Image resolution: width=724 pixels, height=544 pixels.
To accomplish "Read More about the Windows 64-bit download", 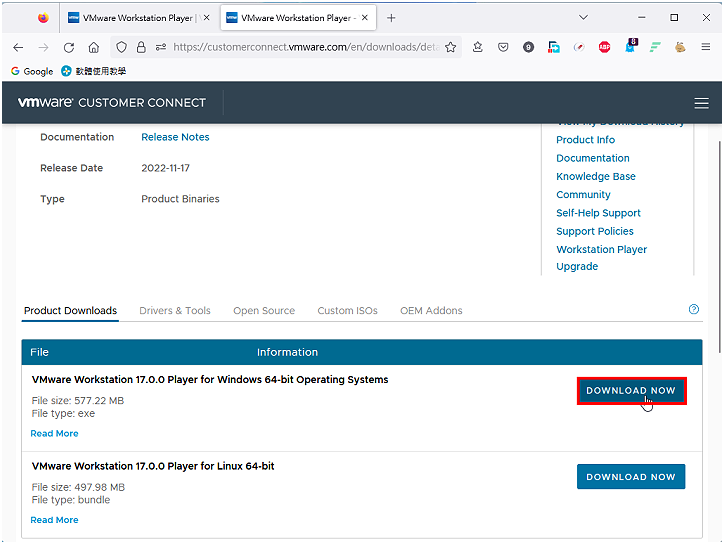I will click(54, 433).
